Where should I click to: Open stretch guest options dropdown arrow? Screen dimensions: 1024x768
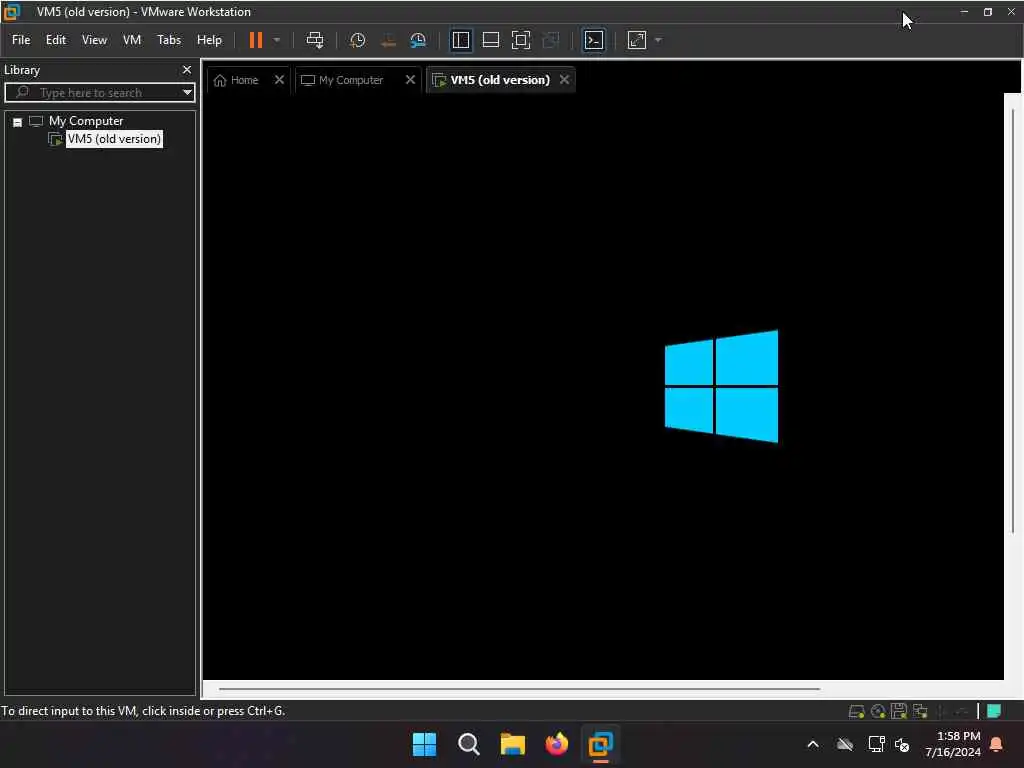point(658,40)
